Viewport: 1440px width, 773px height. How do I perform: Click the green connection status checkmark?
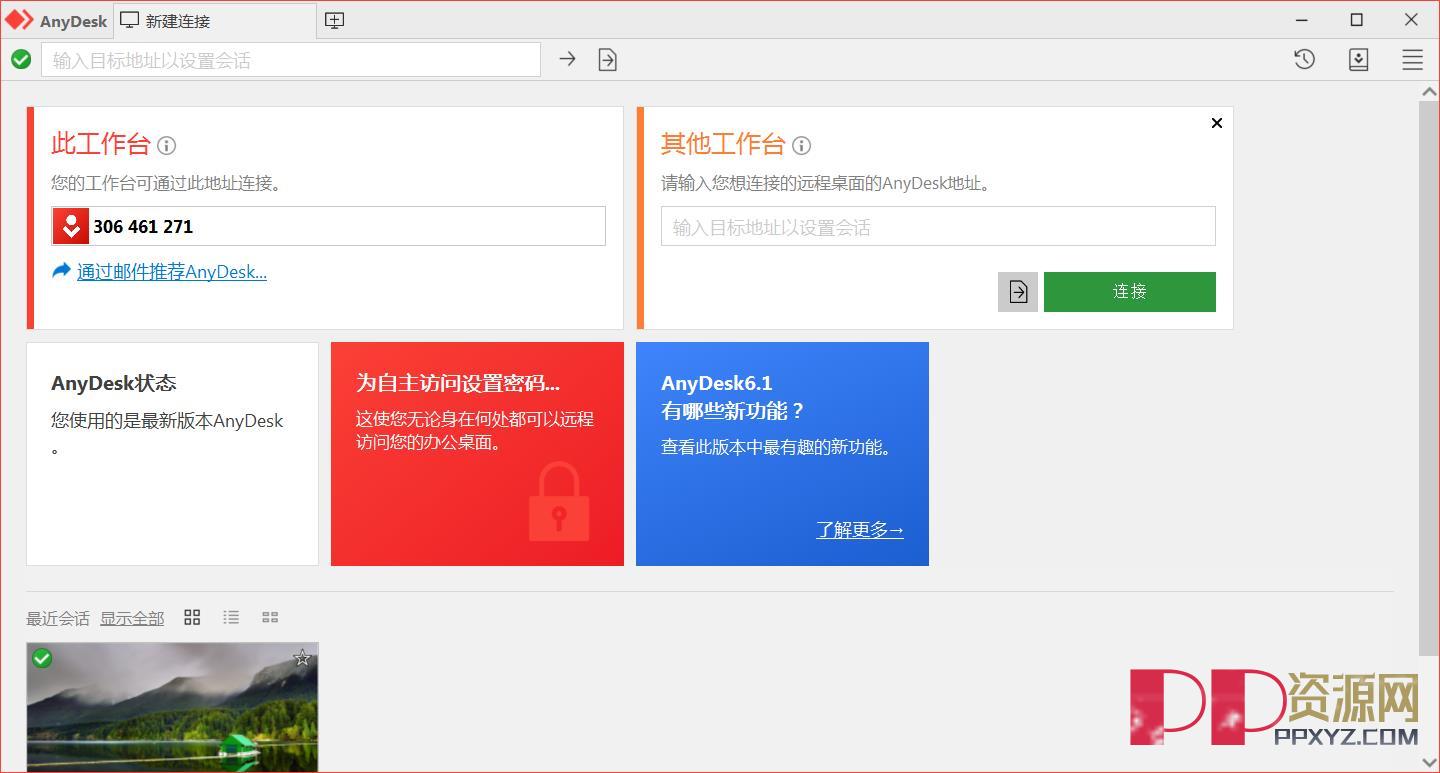point(21,59)
